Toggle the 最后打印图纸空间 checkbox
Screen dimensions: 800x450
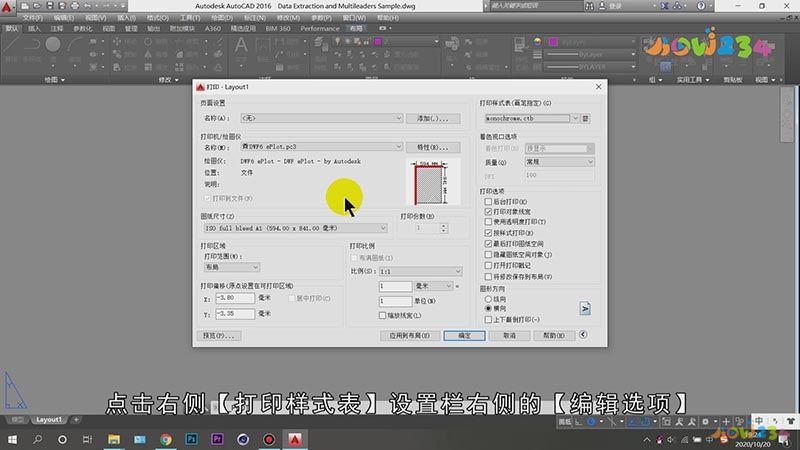point(488,243)
